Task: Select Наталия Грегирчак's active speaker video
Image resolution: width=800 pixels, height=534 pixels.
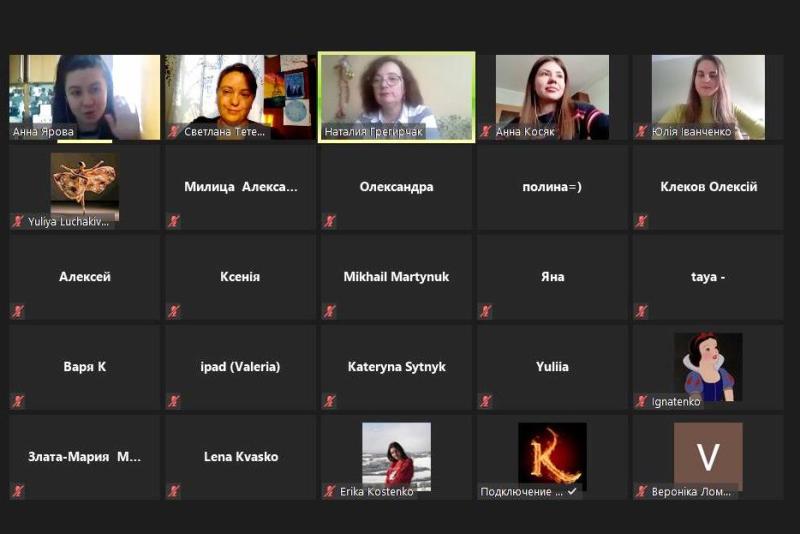Action: click(396, 97)
